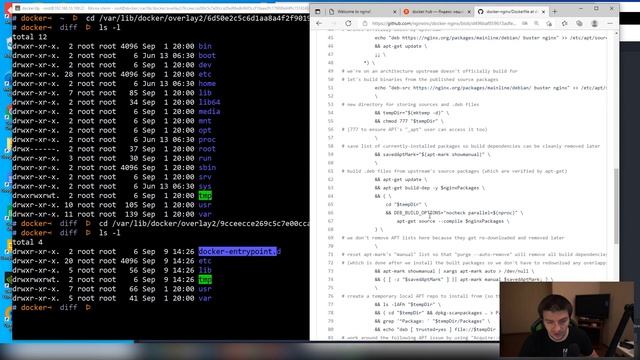Screen dimensions: 640x360
Task: Click 'chmod 777 "$tempDir"' code line
Action: click(x=409, y=121)
